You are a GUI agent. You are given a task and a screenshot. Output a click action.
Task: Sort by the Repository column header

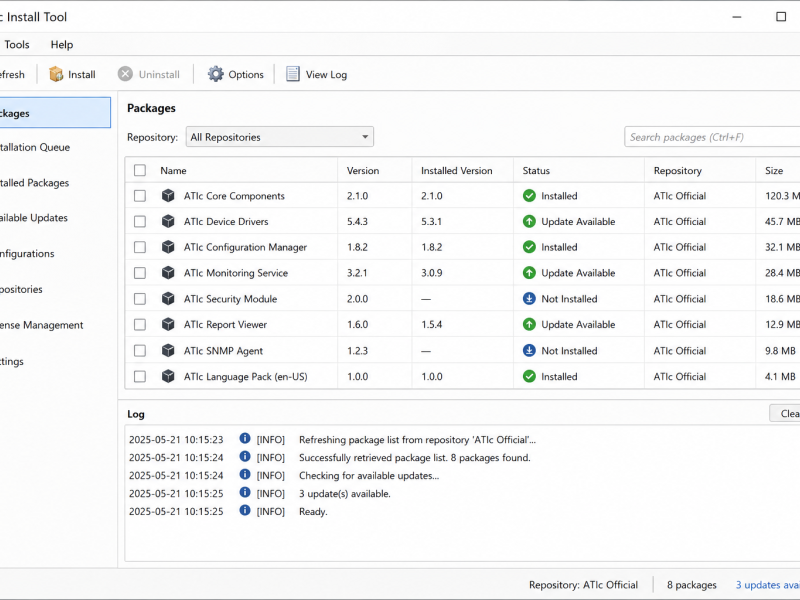[678, 170]
